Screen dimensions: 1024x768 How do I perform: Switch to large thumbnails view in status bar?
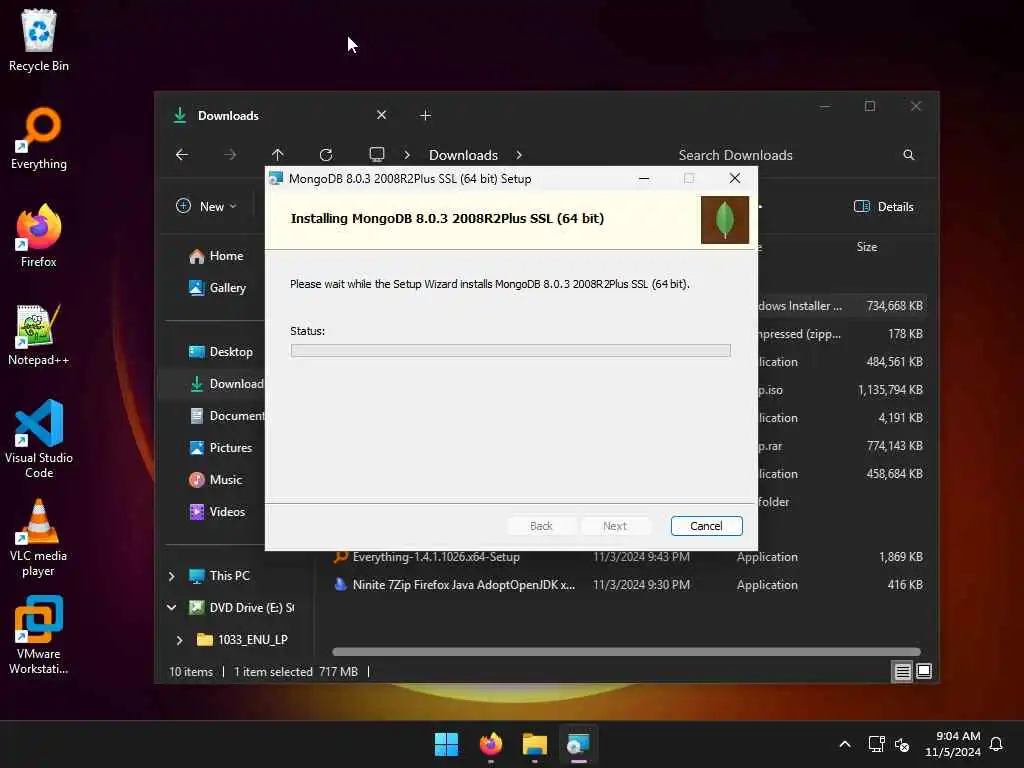click(923, 671)
